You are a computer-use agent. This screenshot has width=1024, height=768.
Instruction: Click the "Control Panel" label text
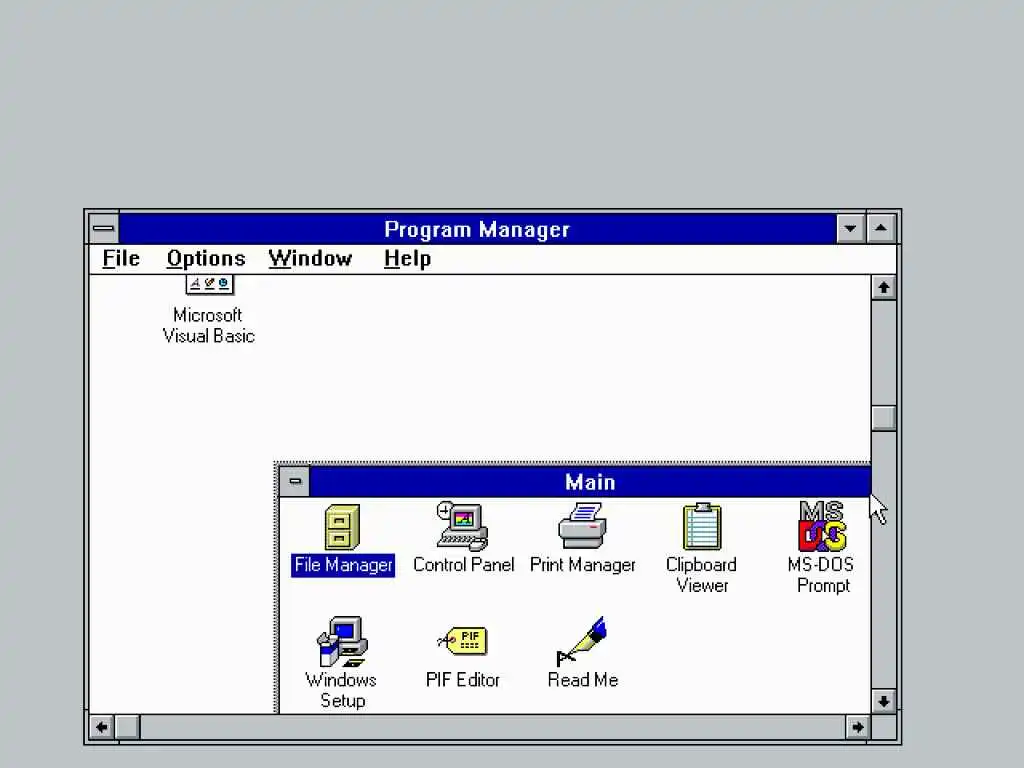point(464,565)
